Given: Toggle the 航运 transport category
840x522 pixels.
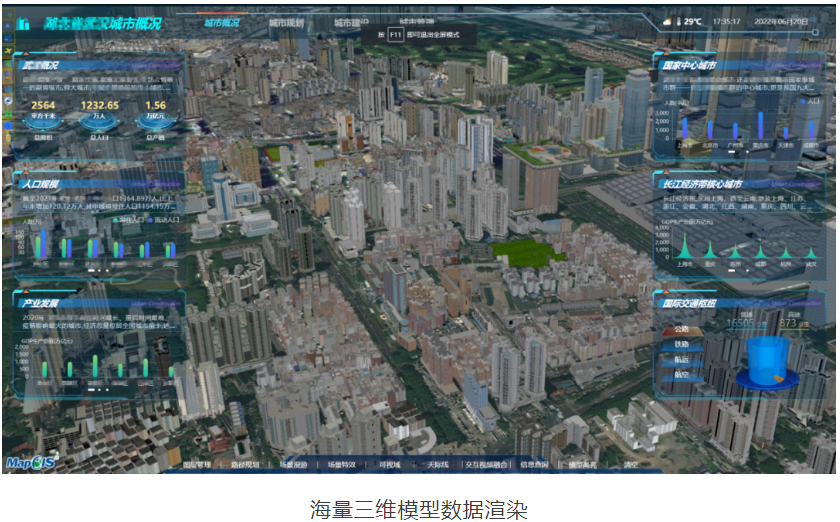Looking at the screenshot, I should (x=681, y=360).
